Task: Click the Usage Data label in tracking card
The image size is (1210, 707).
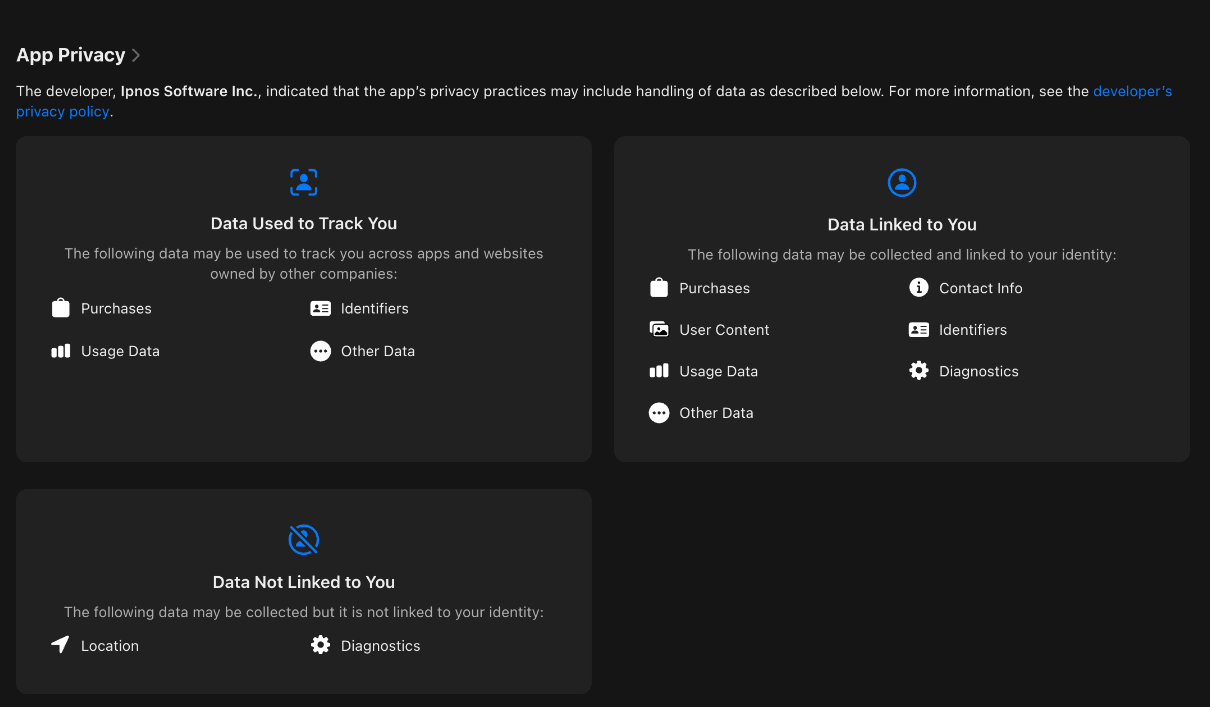Action: click(120, 351)
